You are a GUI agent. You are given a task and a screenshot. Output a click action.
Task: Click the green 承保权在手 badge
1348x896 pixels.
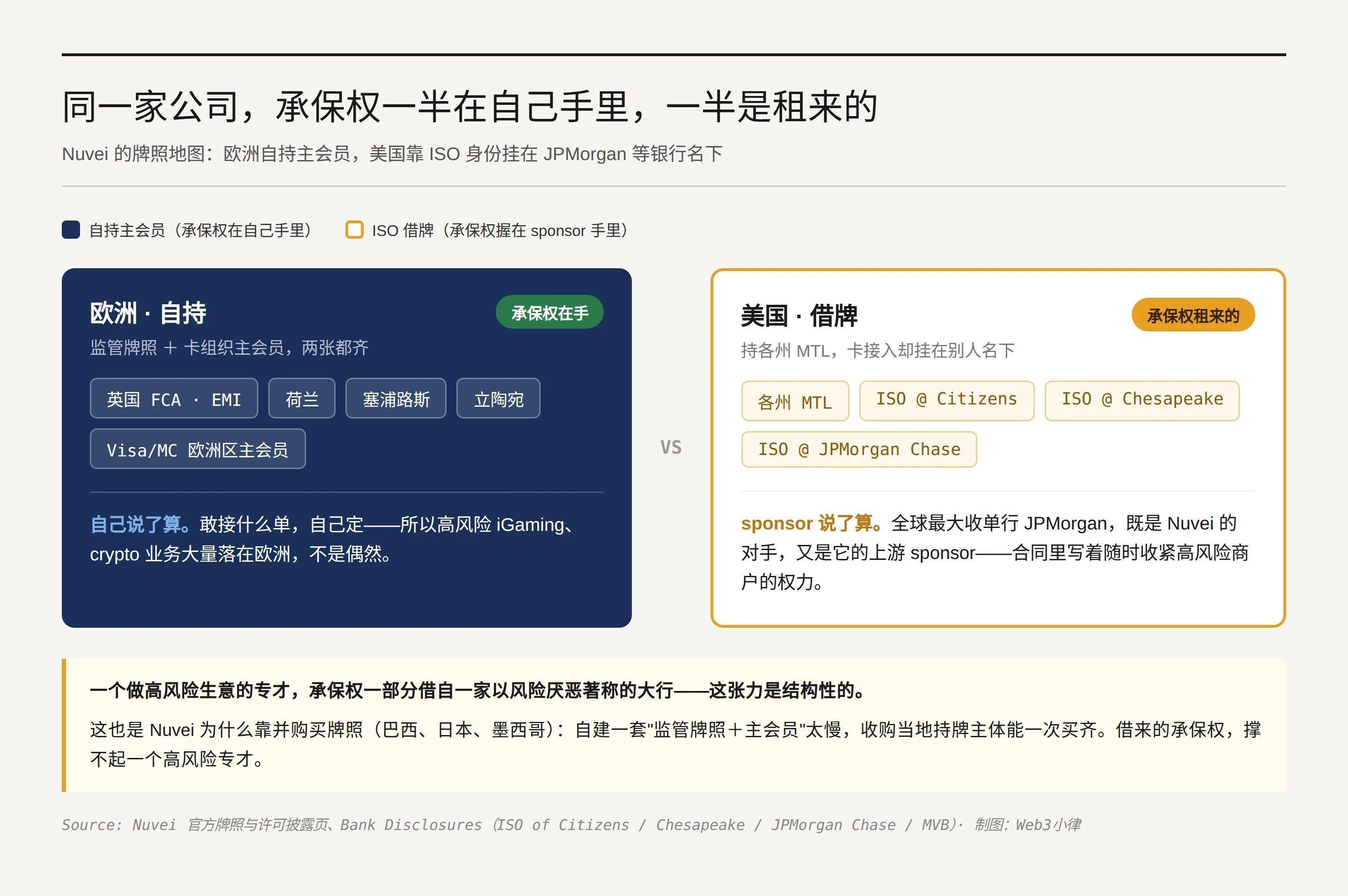[549, 312]
